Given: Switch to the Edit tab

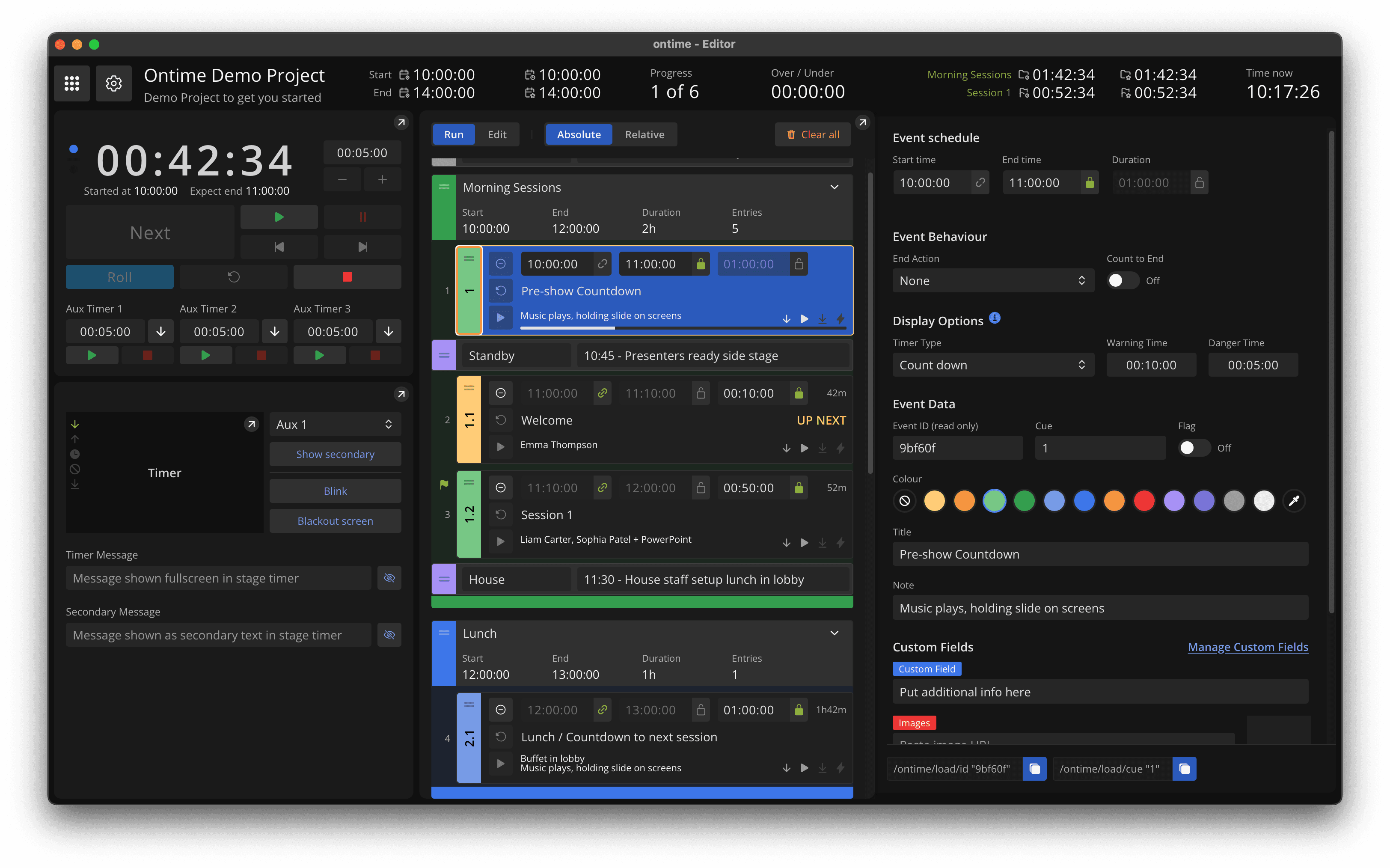Looking at the screenshot, I should [x=497, y=134].
